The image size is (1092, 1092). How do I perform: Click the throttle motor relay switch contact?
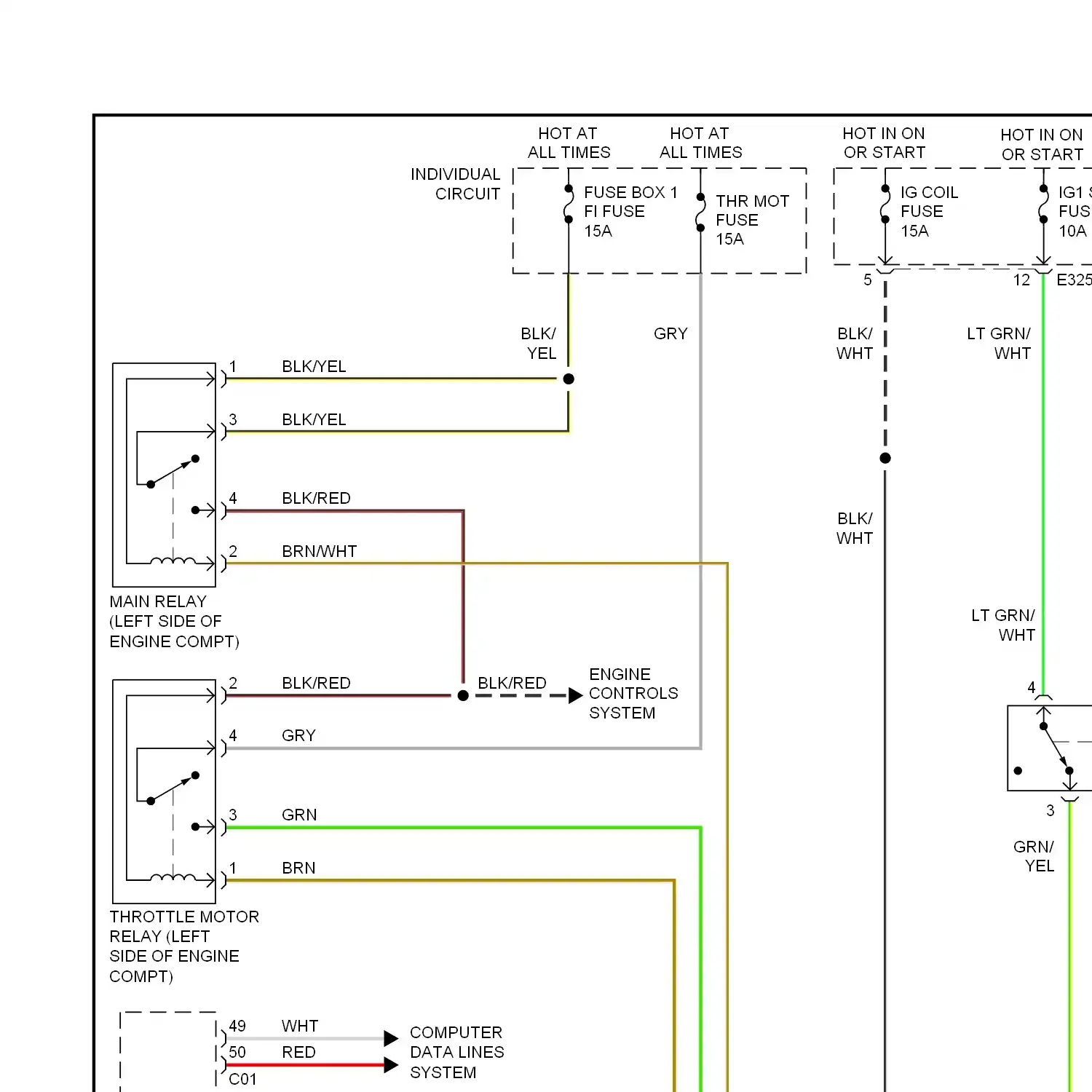tap(173, 788)
